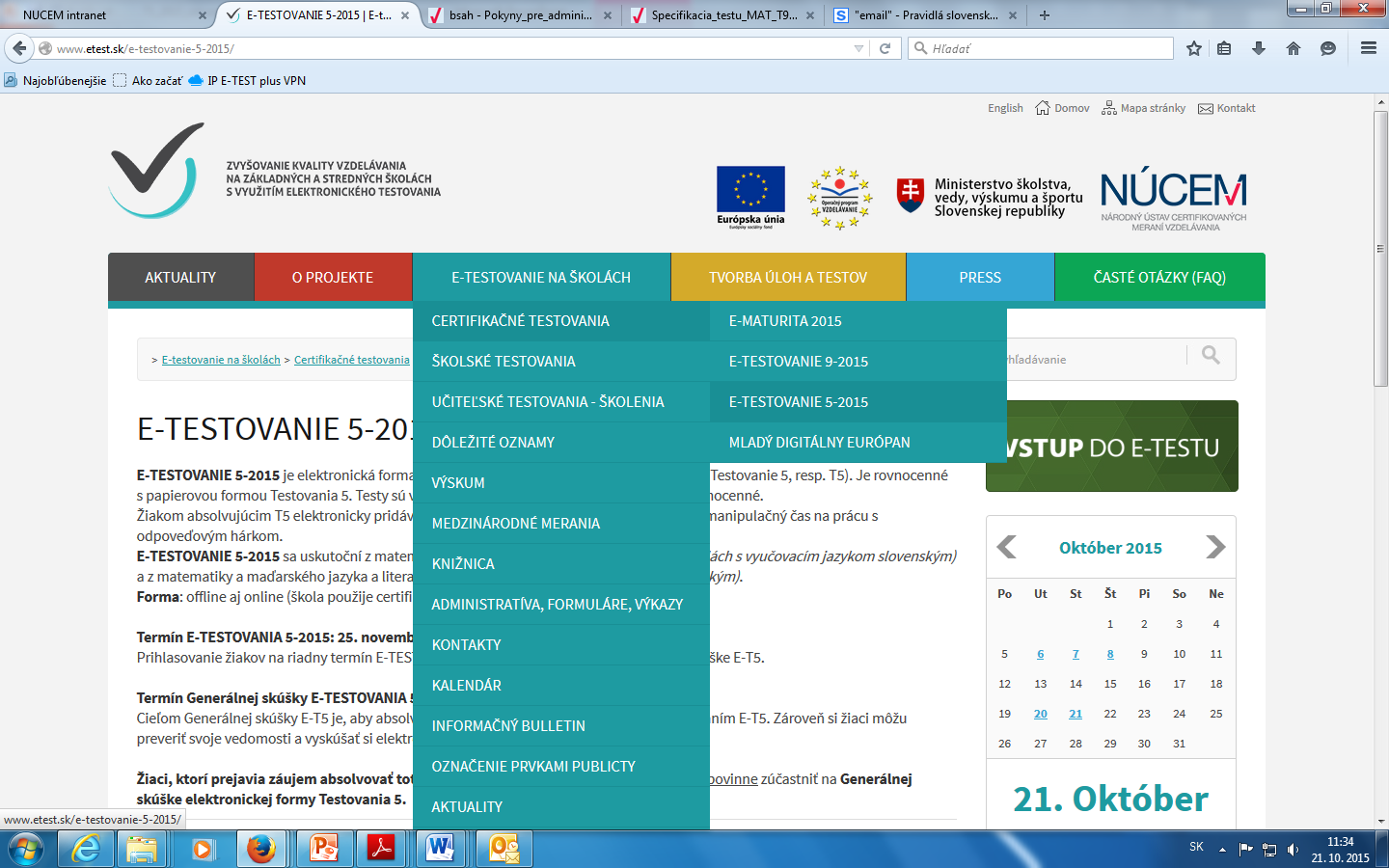Open ČASTÉ OTÁZKY (FAQ) section
The image size is (1389, 868).
(1159, 277)
